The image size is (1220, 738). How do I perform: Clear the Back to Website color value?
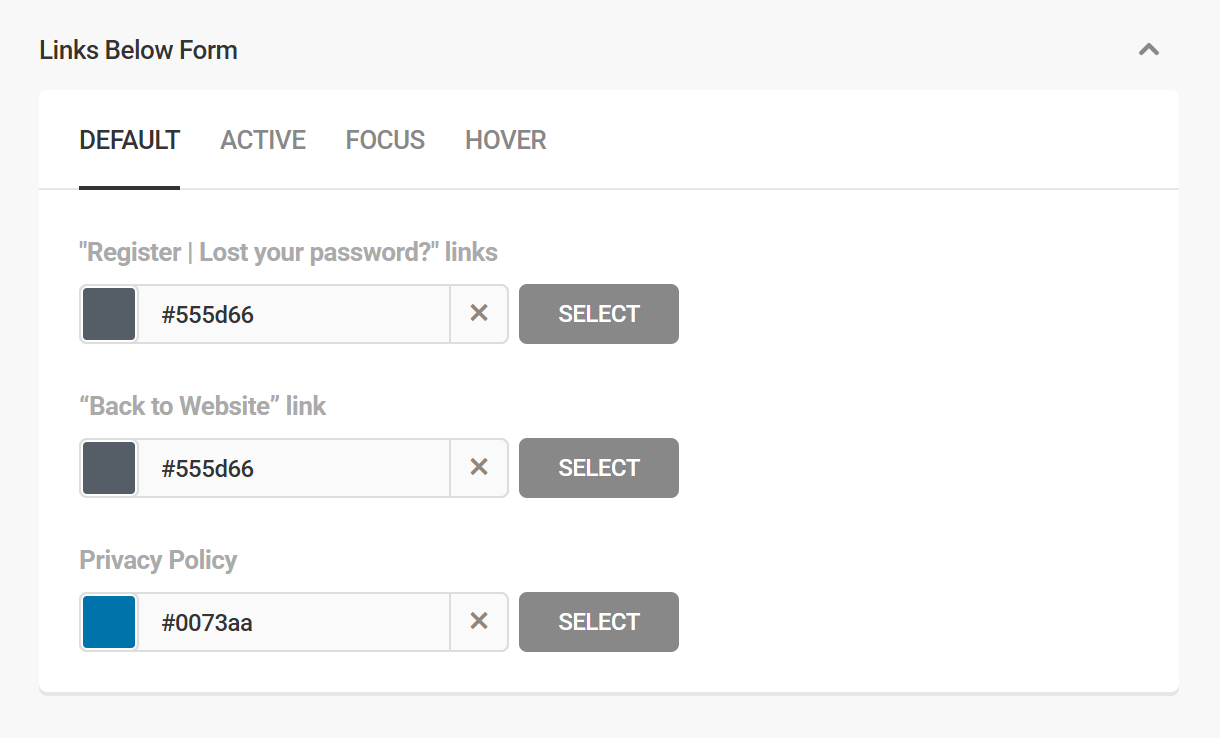[479, 468]
